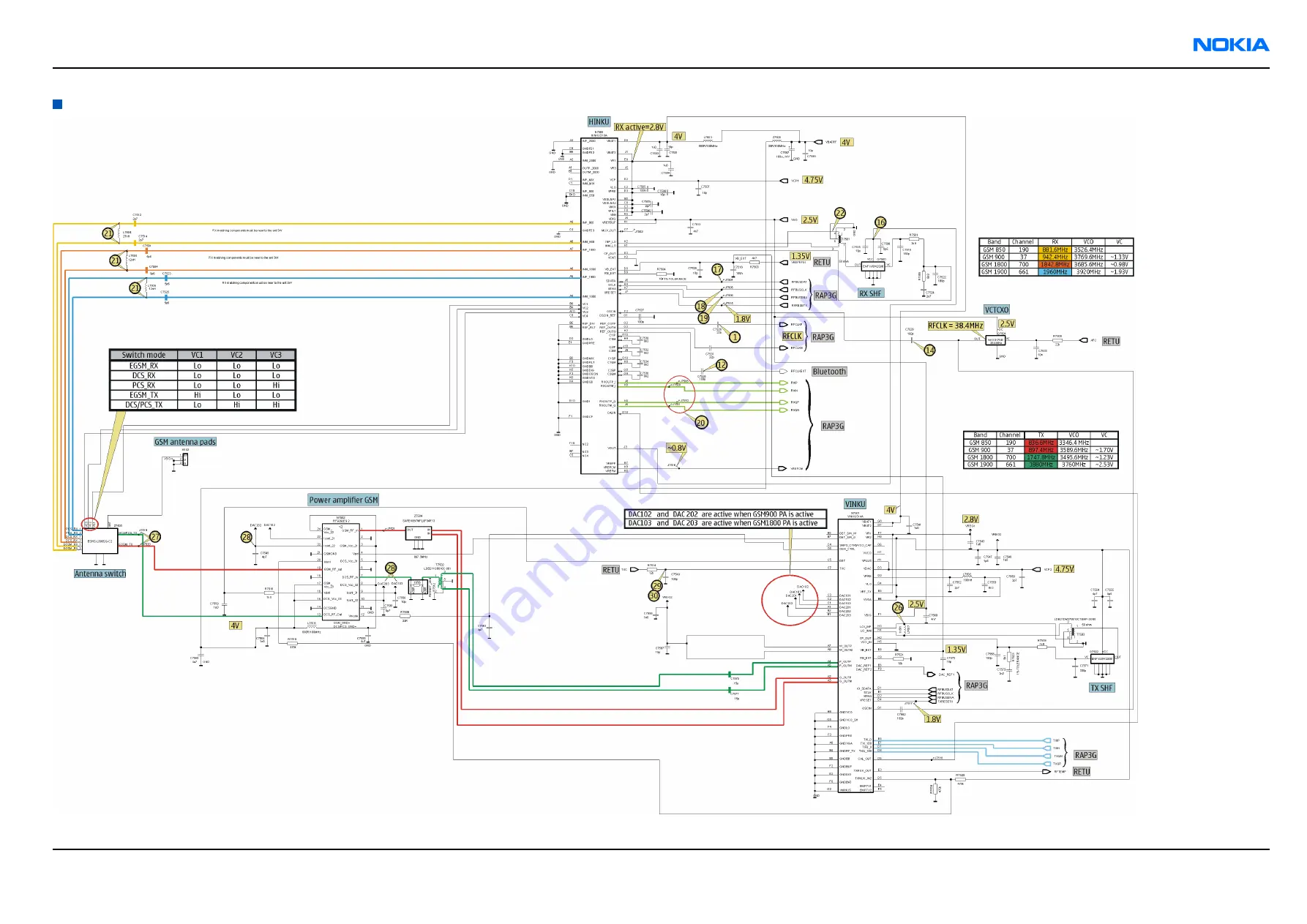The image size is (1307, 924).
Task: Click the orange 881.6MHz RX cell
Action: point(1055,249)
